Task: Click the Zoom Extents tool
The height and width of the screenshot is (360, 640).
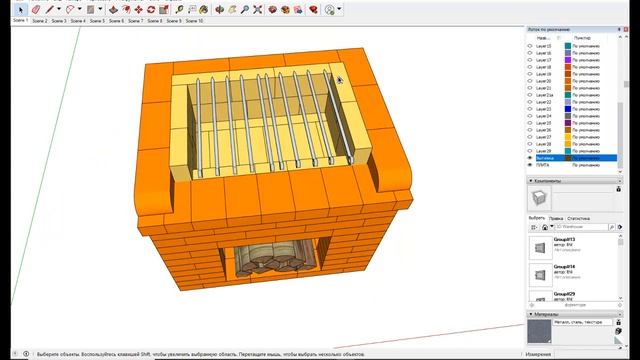Action: click(258, 9)
